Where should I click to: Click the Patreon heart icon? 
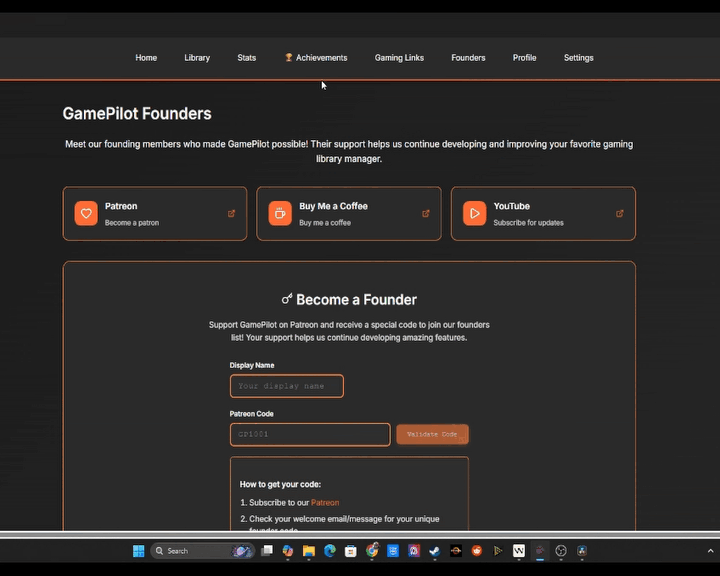[x=86, y=213]
